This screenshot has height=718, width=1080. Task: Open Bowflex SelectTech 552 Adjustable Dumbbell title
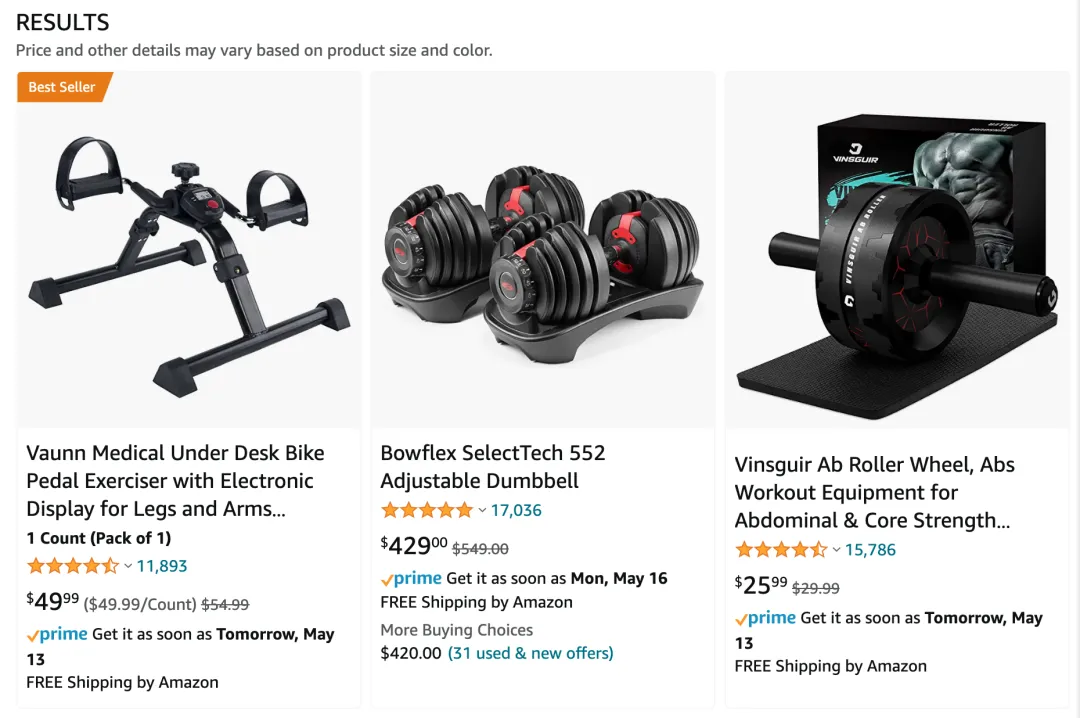tap(492, 466)
